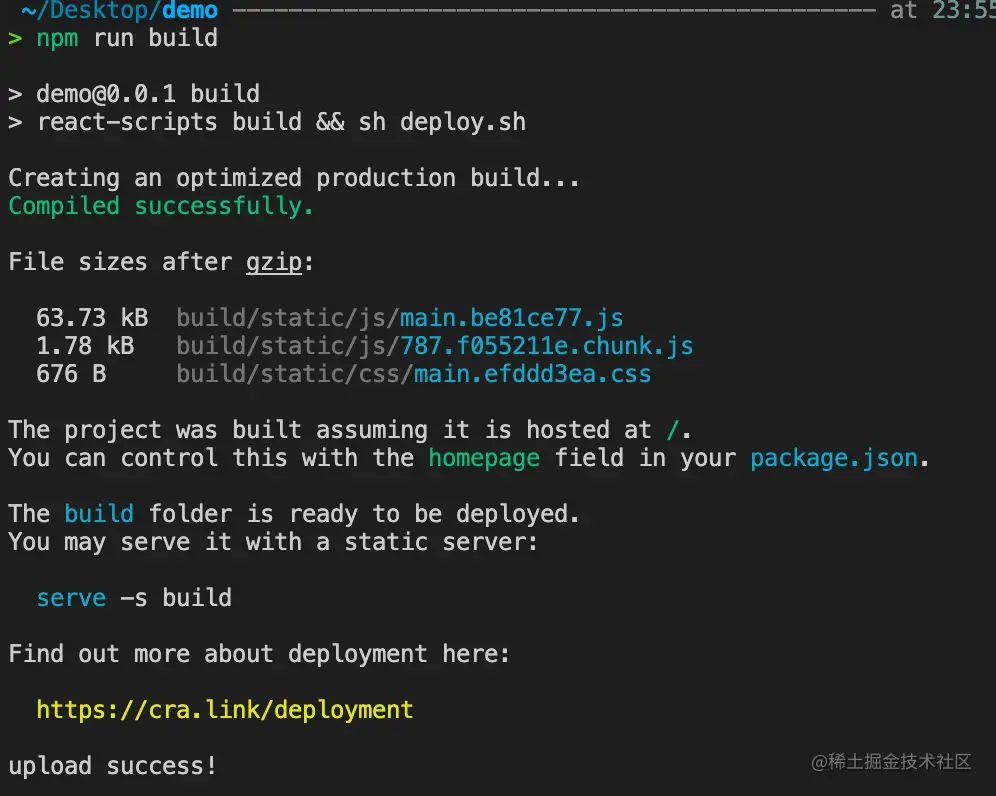Click the 'npm run build' command
Viewport: 996px width, 796px height.
click(127, 38)
